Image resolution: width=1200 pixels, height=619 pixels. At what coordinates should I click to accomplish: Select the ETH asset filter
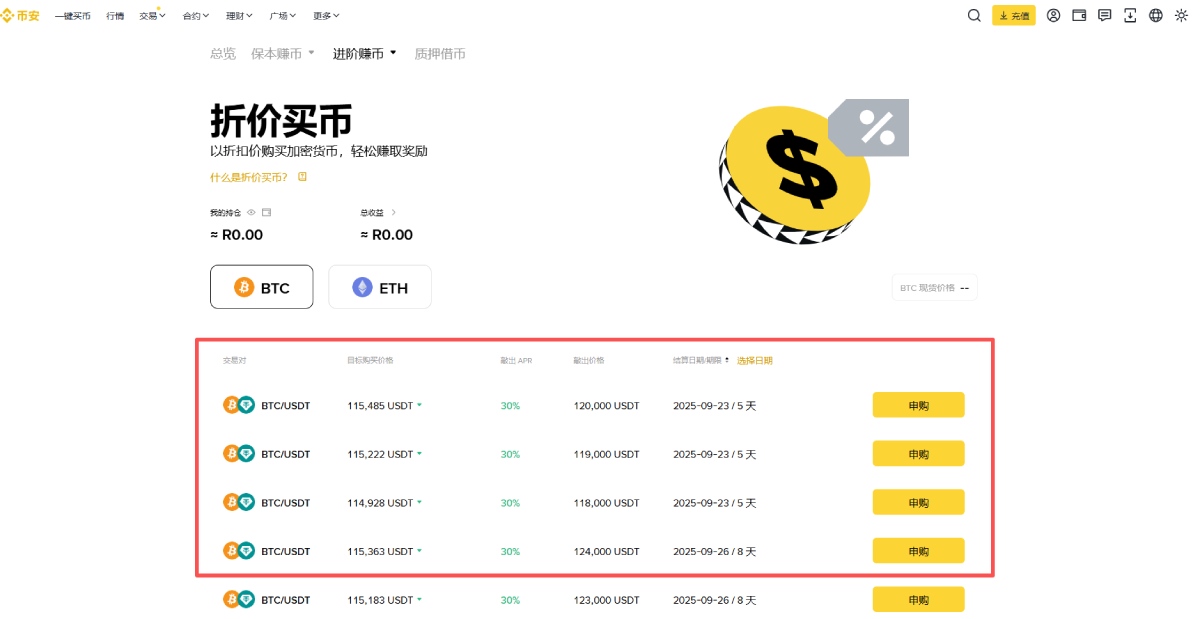pyautogui.click(x=380, y=287)
